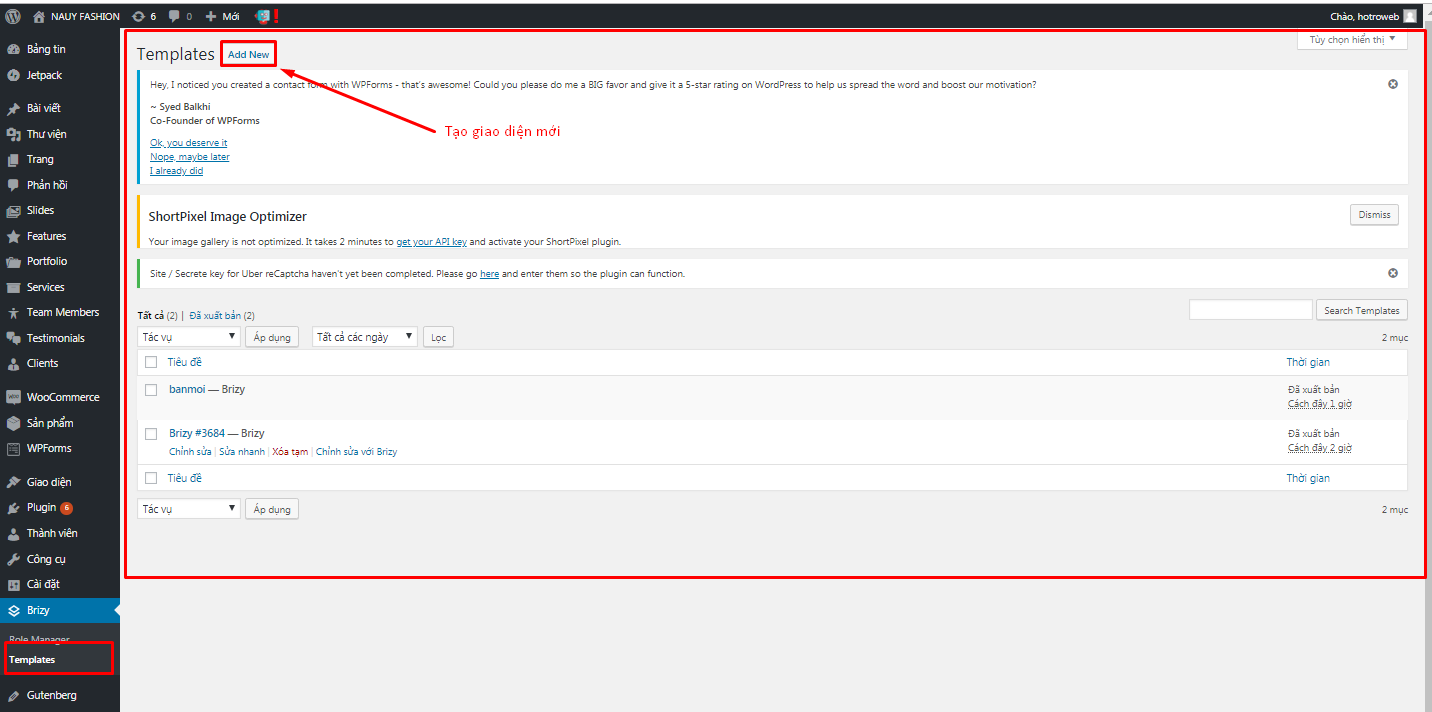
Task: Click the "here" link in reCaptcha notice
Action: (x=489, y=274)
